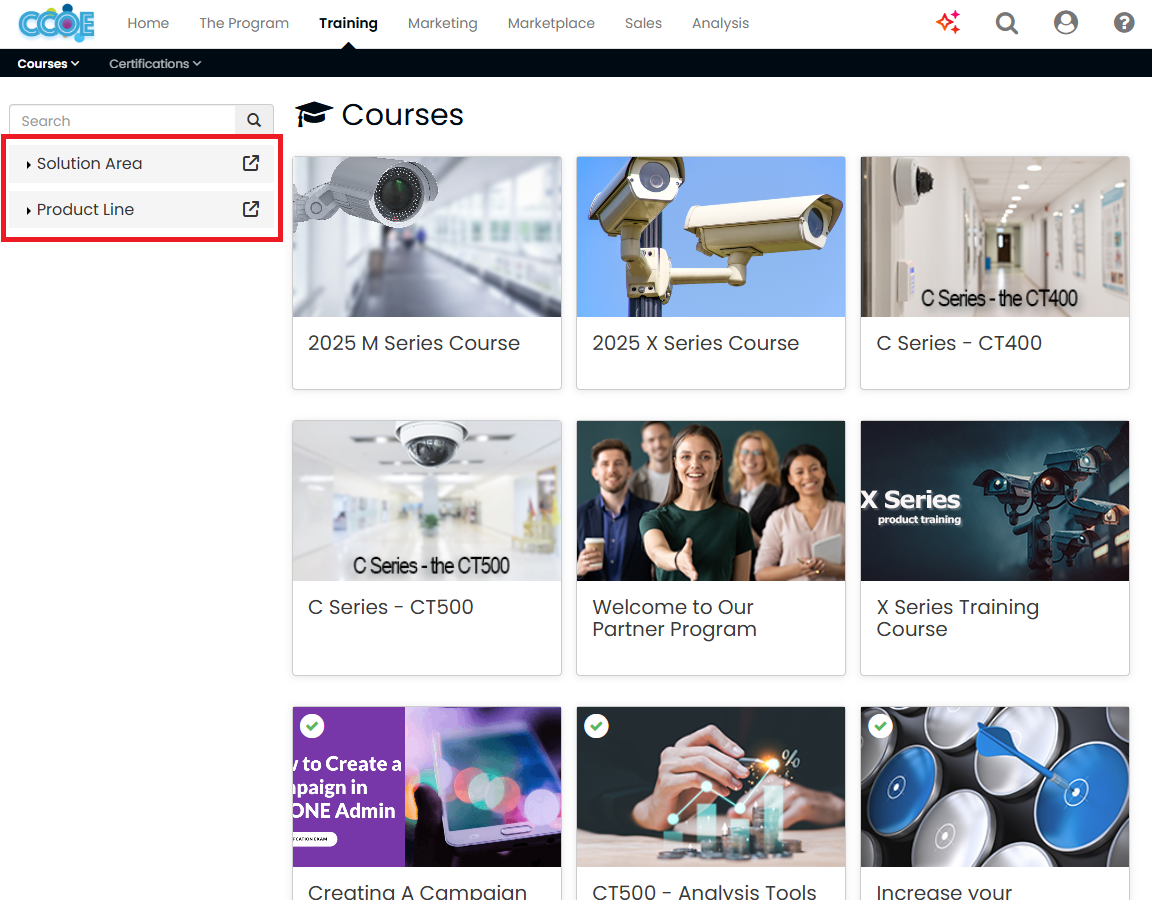
Task: Open the Solution Area external link icon
Action: [250, 163]
